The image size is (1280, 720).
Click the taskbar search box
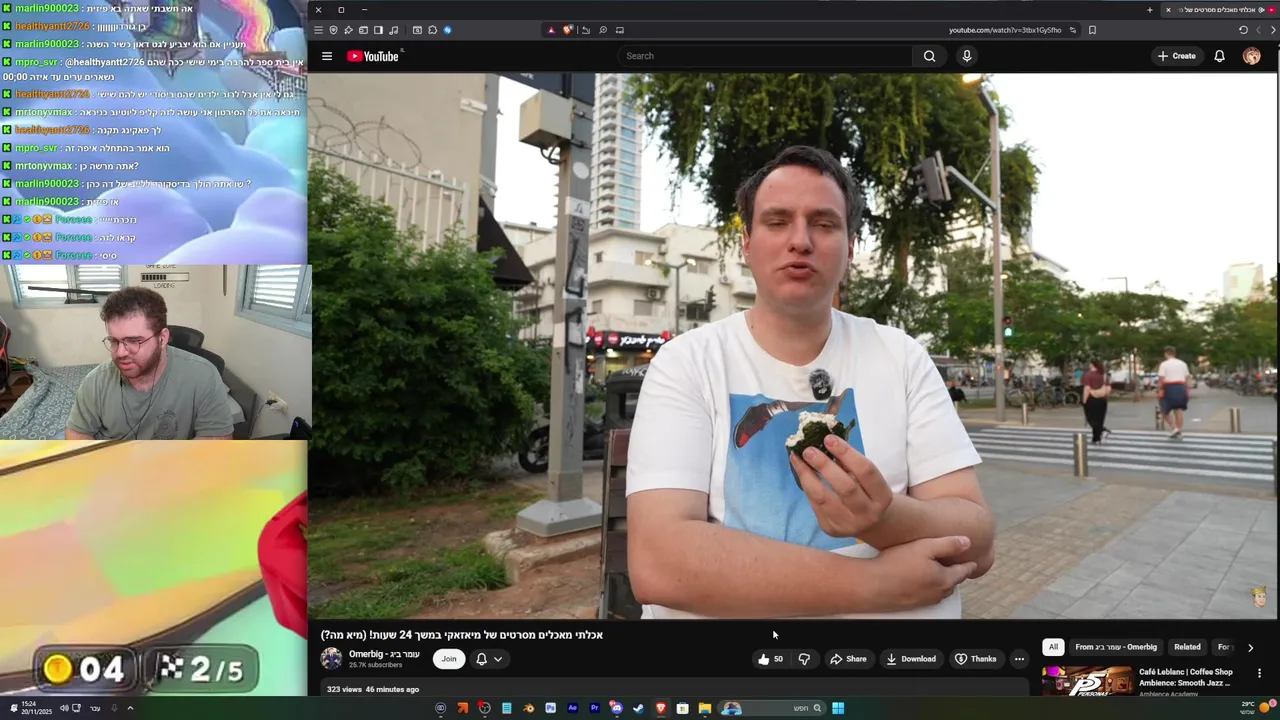tap(774, 708)
